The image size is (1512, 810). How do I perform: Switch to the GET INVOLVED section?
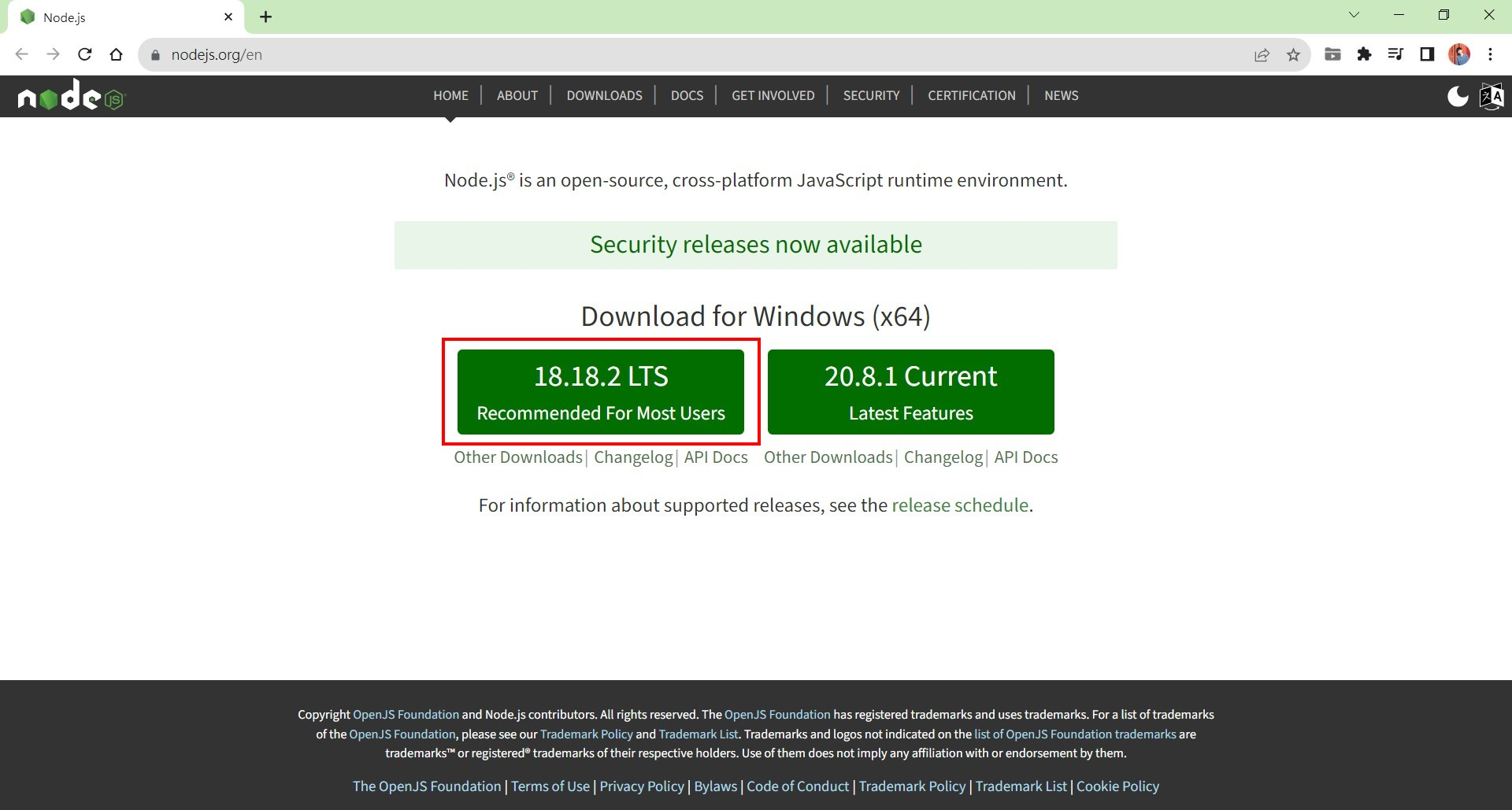(x=773, y=95)
